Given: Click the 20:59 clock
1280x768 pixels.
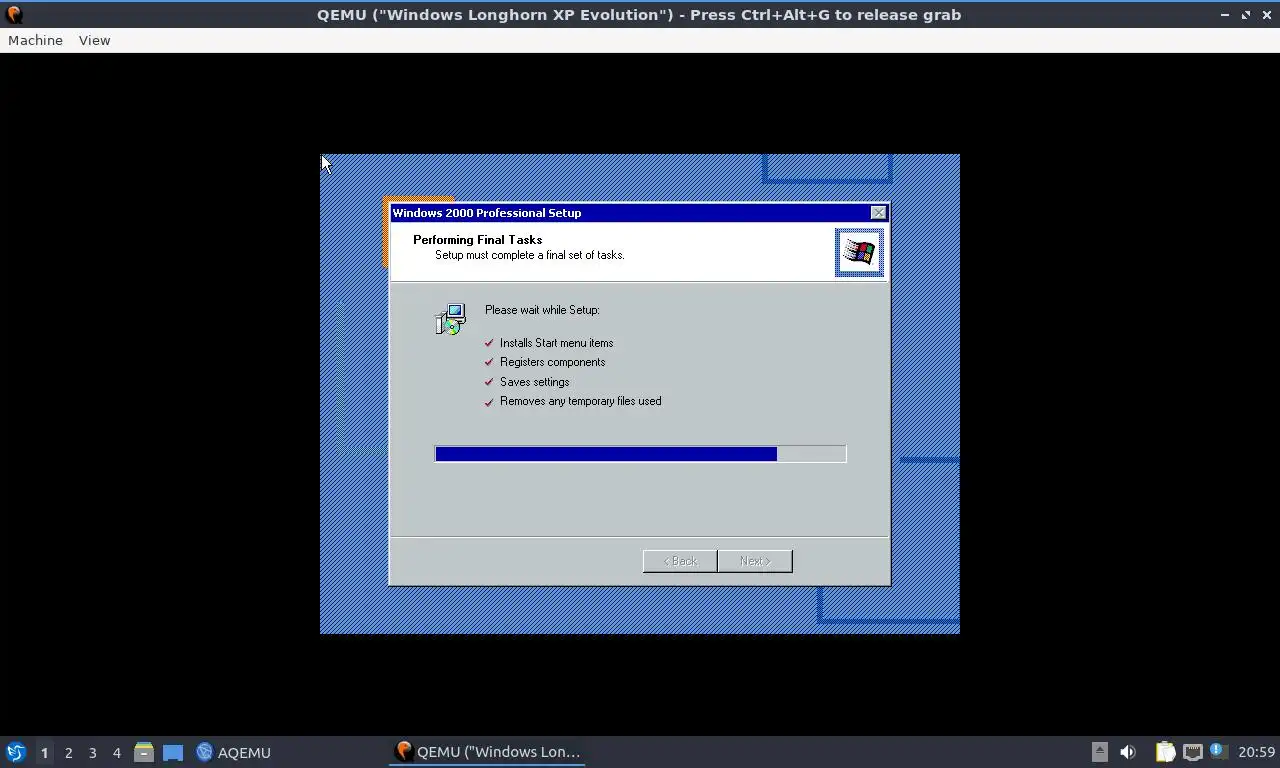Looking at the screenshot, I should click(x=1256, y=752).
